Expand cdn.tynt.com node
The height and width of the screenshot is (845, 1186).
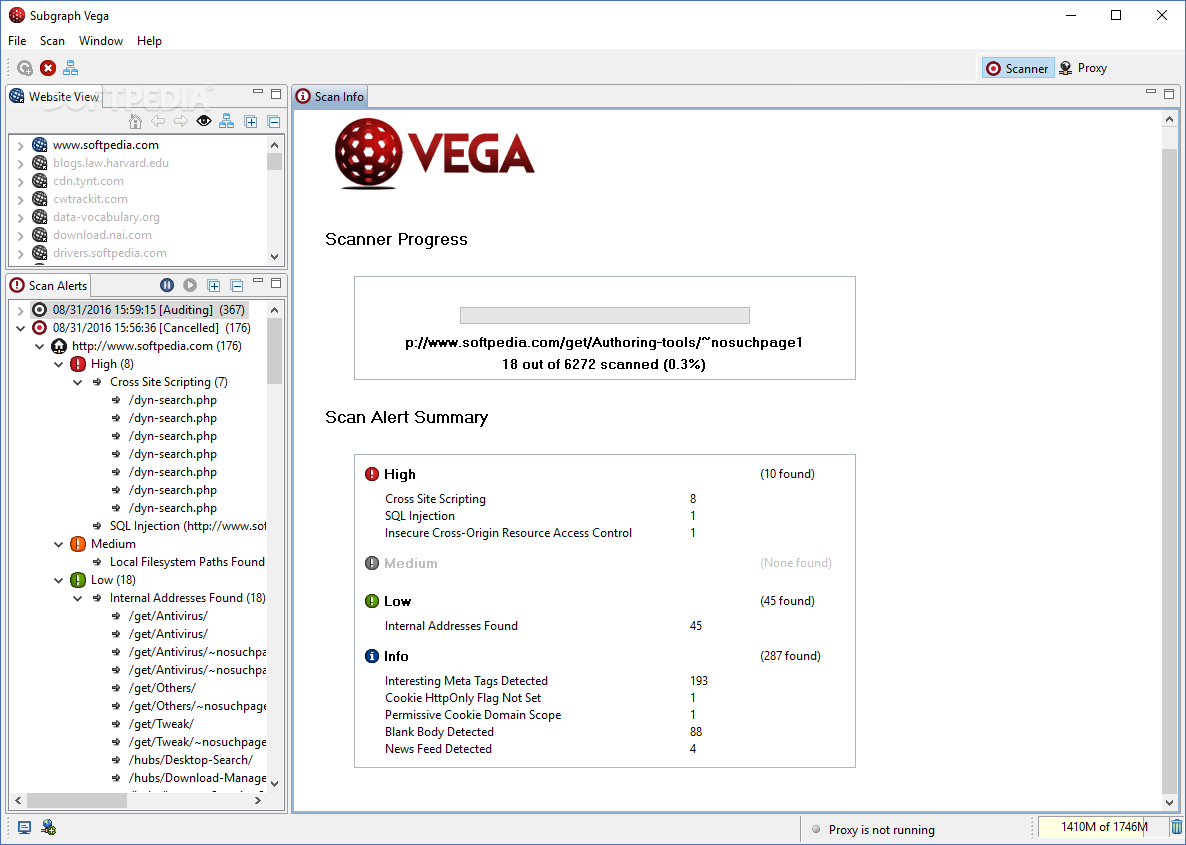coord(20,182)
